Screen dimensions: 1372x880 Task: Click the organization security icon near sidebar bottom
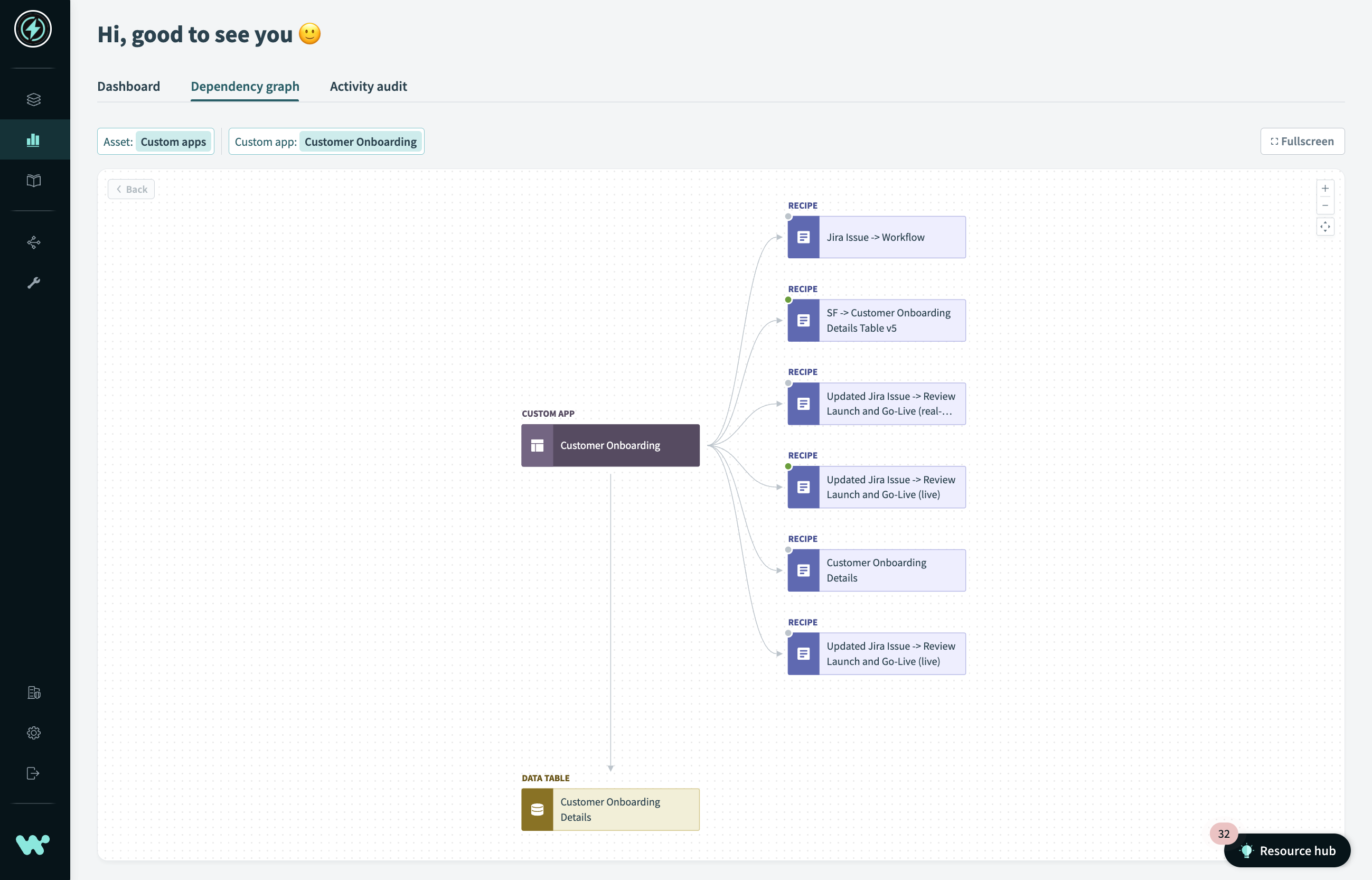pyautogui.click(x=33, y=692)
